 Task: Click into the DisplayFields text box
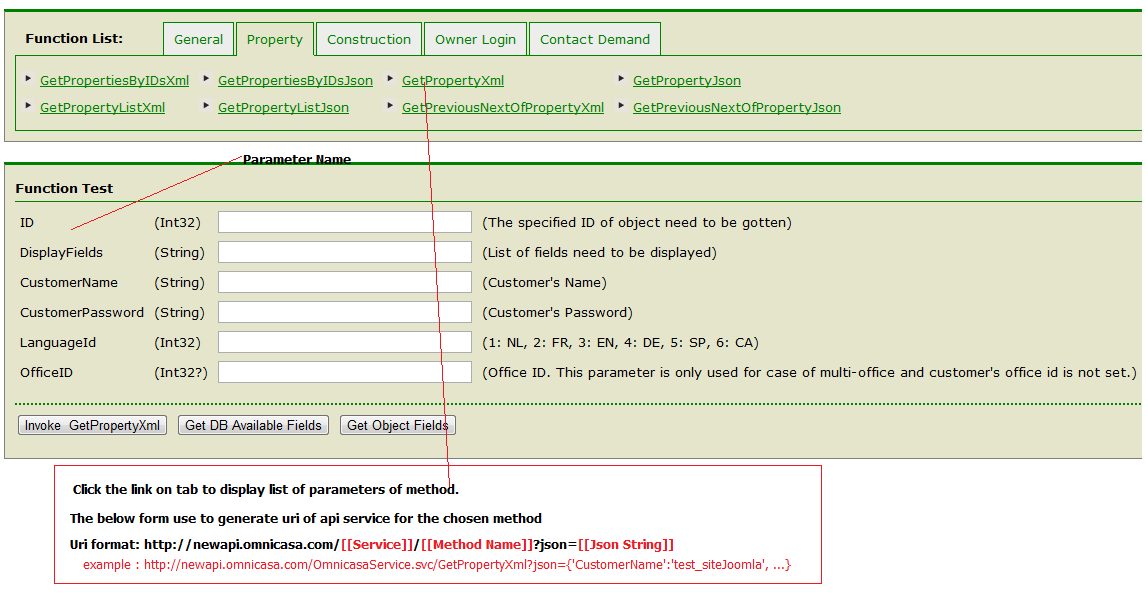pos(344,252)
